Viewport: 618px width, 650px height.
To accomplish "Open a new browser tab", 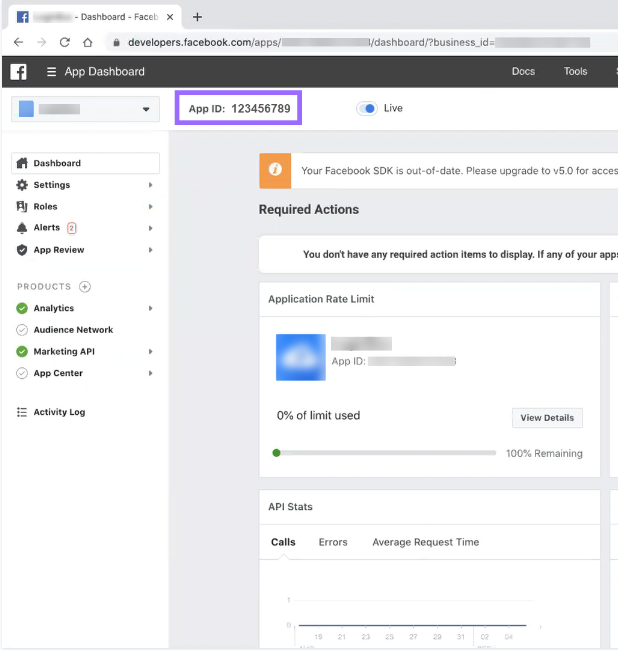I will click(x=197, y=17).
